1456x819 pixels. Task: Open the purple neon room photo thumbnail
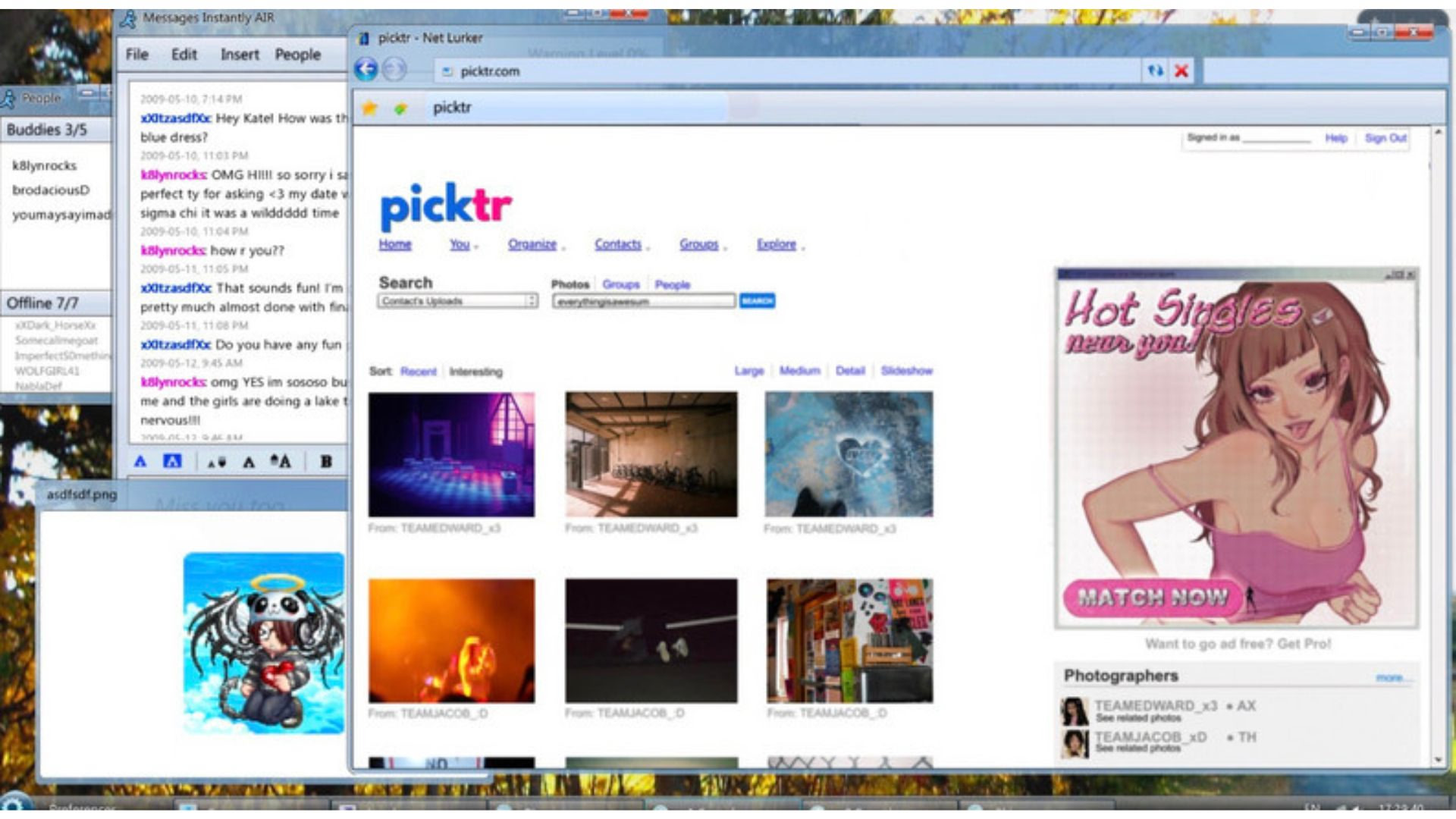[x=451, y=455]
